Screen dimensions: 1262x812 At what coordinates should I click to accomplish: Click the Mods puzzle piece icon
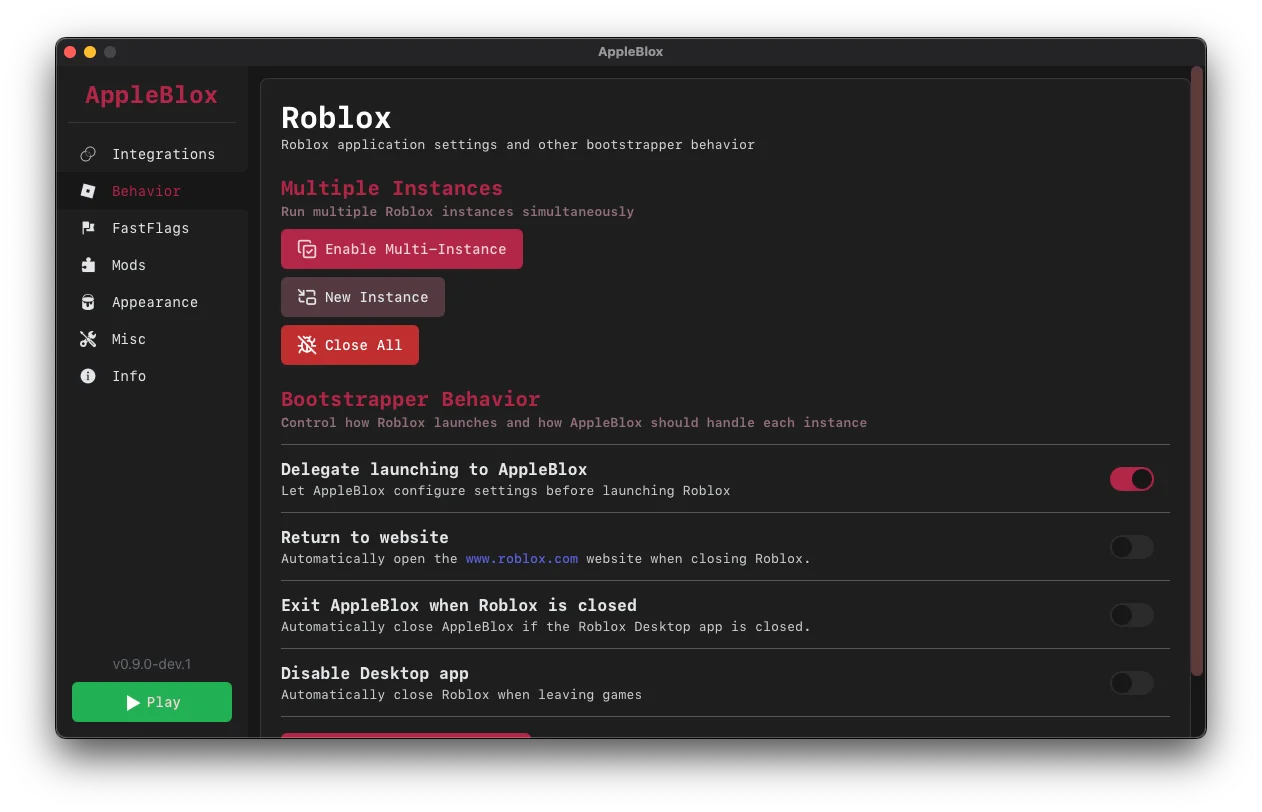coord(88,265)
